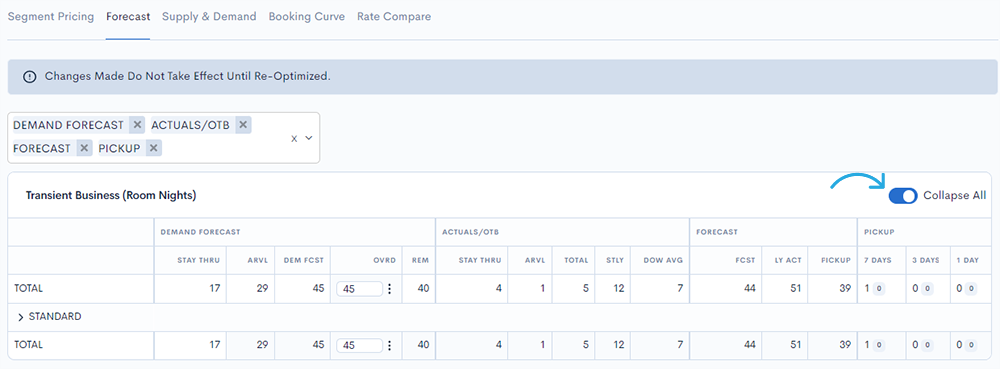Click the PICKUP group header
Viewport: 1000px width, 369px height.
click(x=879, y=233)
